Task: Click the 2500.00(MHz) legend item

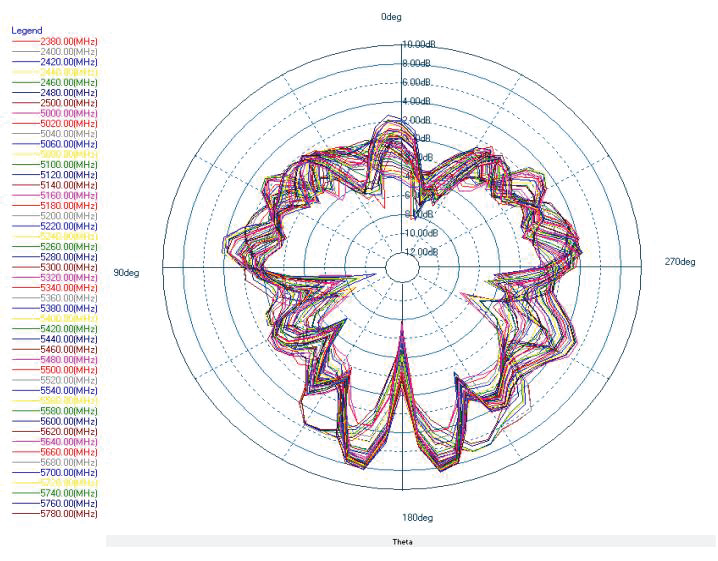Action: click(68, 103)
